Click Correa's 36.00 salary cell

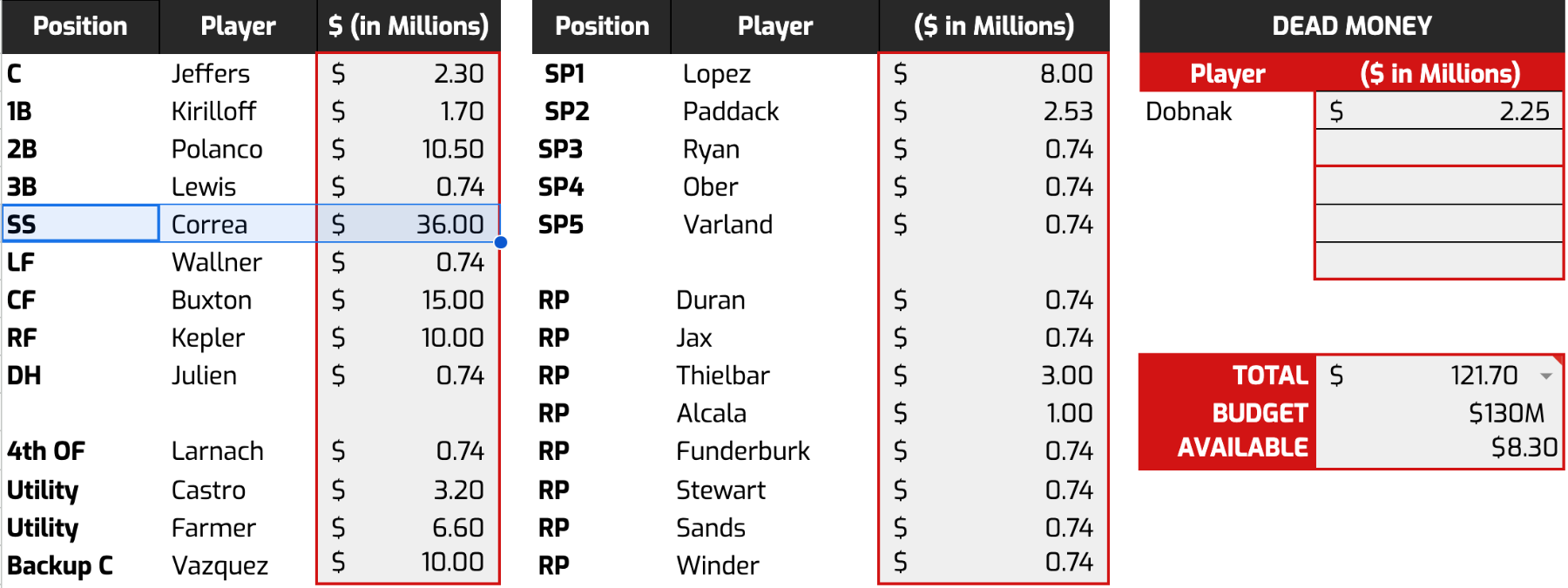[x=408, y=225]
